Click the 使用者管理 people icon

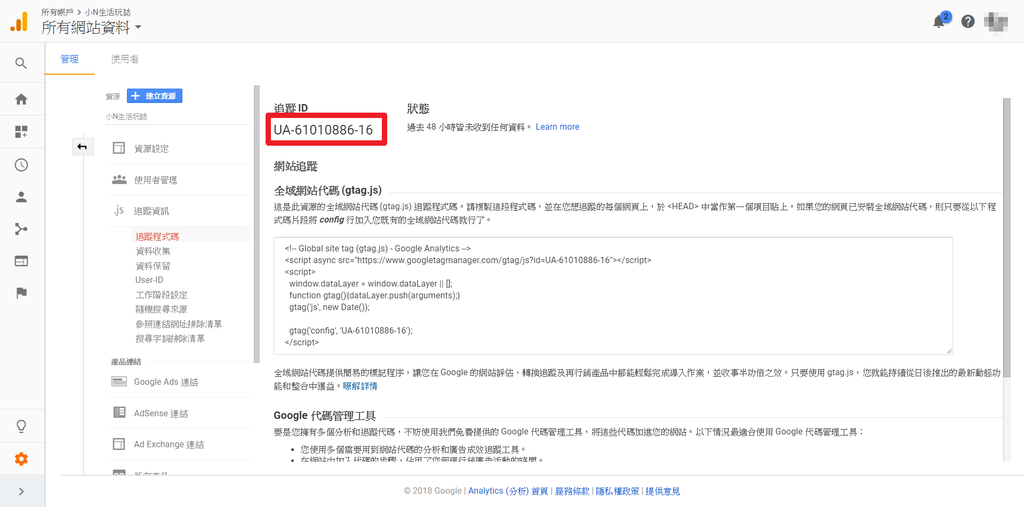click(119, 180)
